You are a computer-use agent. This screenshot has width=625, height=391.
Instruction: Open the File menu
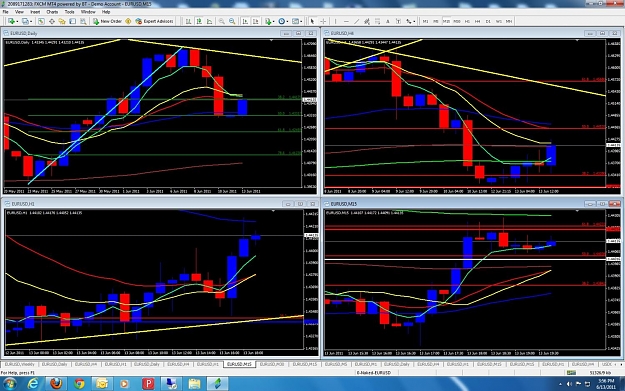point(6,12)
